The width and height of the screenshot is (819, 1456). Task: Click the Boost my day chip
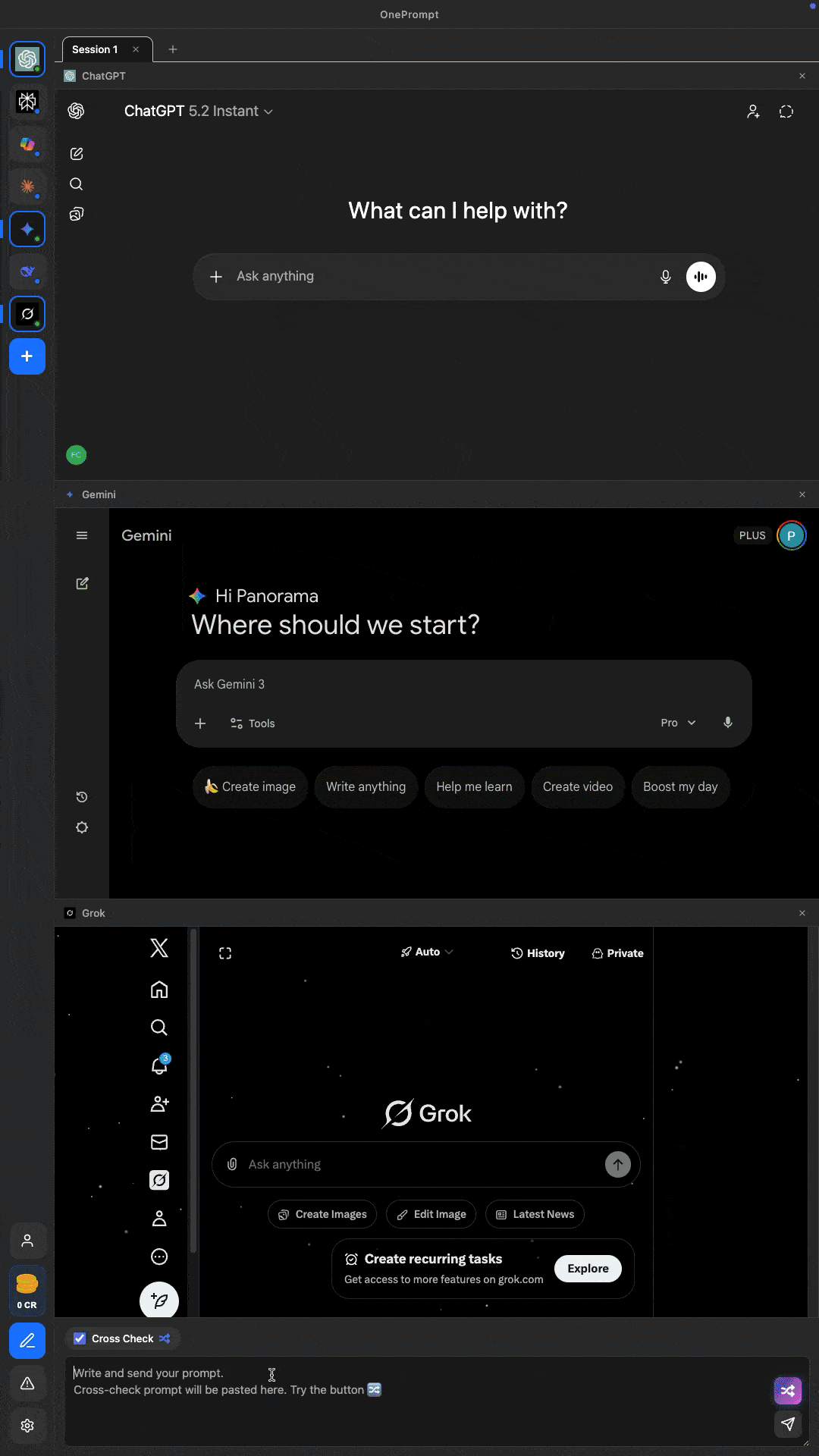(x=680, y=787)
